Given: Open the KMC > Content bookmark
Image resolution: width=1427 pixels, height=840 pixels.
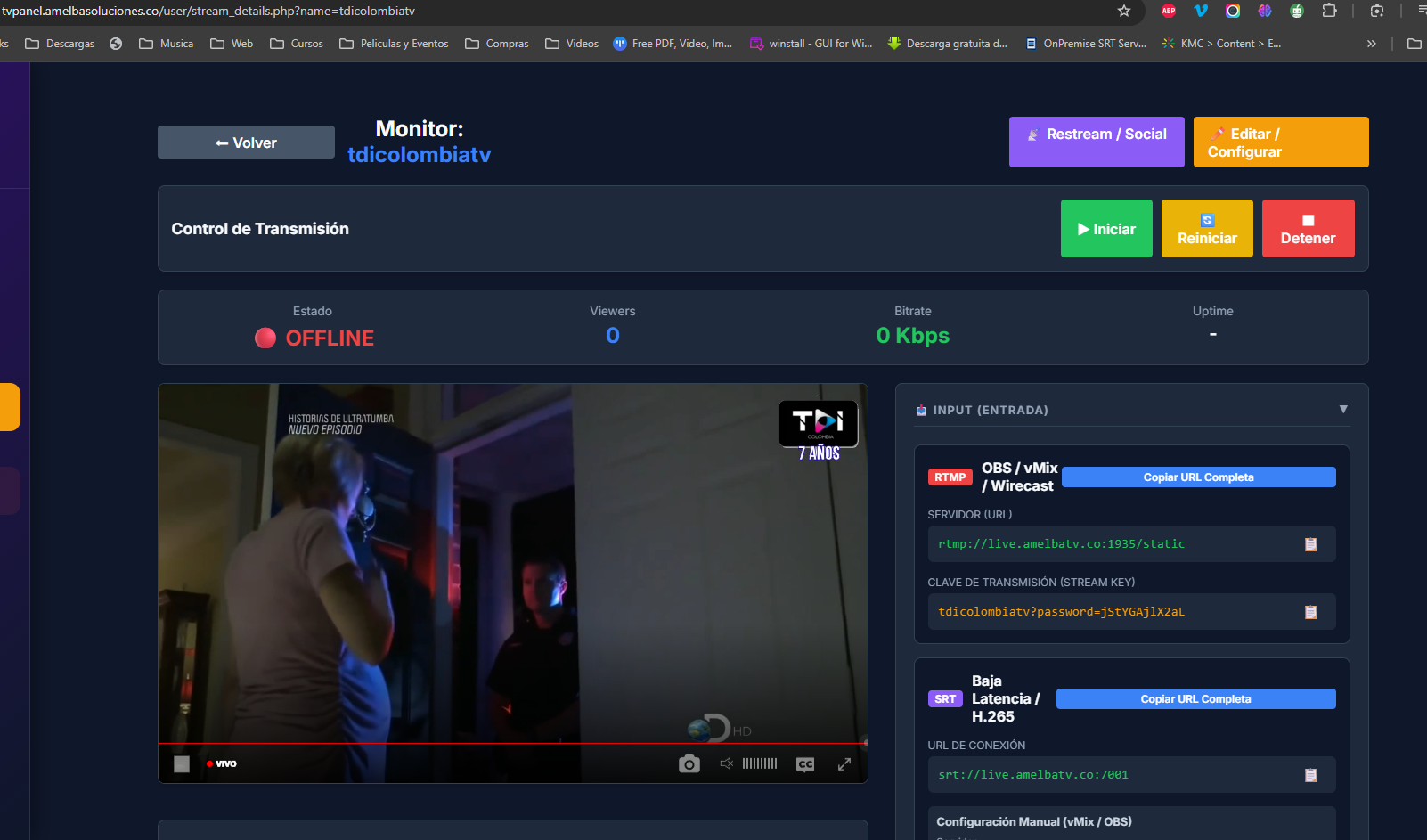Looking at the screenshot, I should tap(1221, 43).
